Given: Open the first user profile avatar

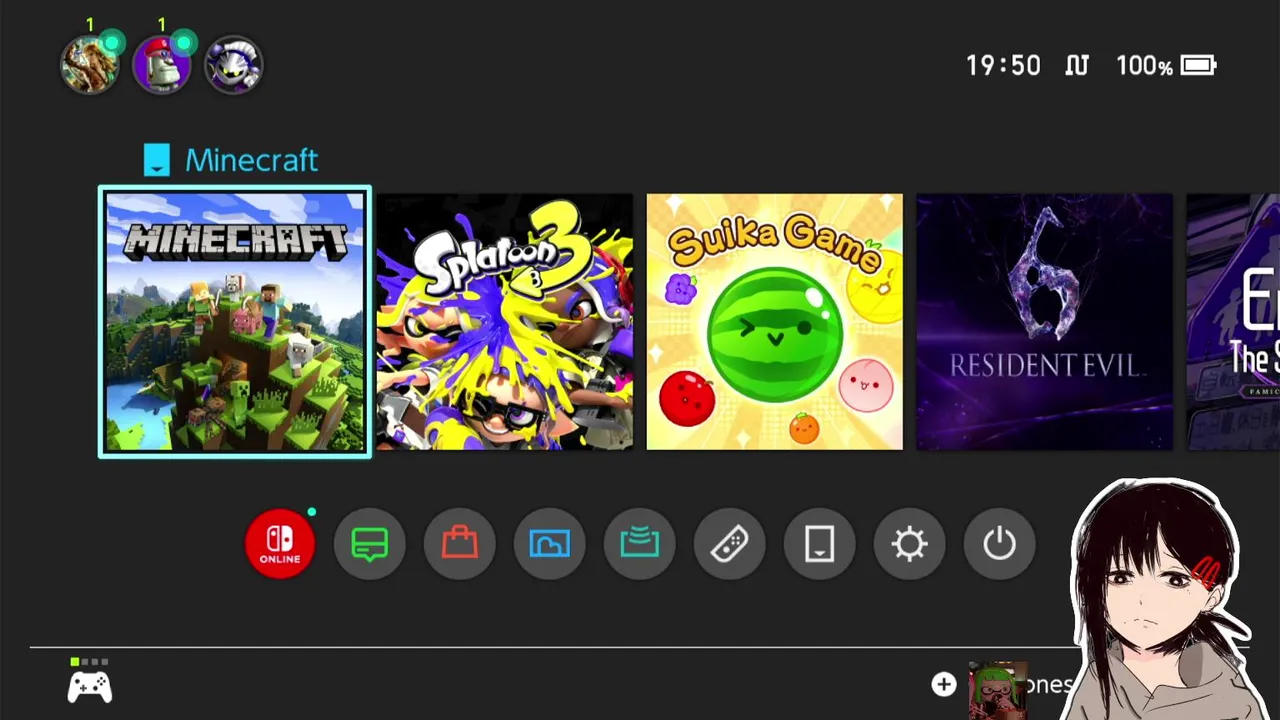Looking at the screenshot, I should tap(90, 65).
